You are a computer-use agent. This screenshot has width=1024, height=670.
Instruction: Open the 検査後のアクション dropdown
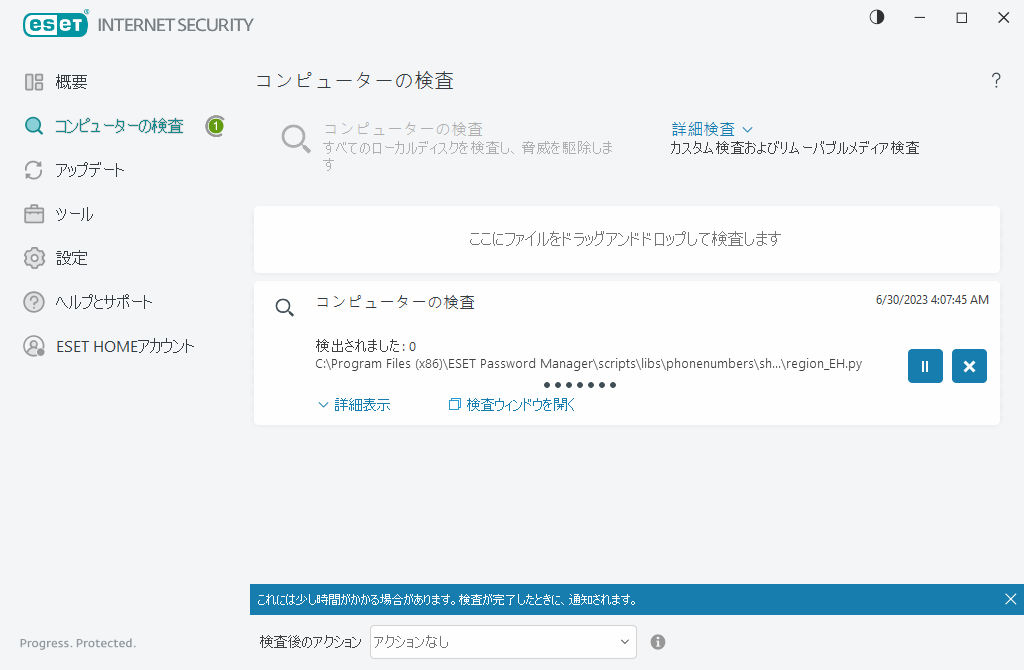[502, 641]
